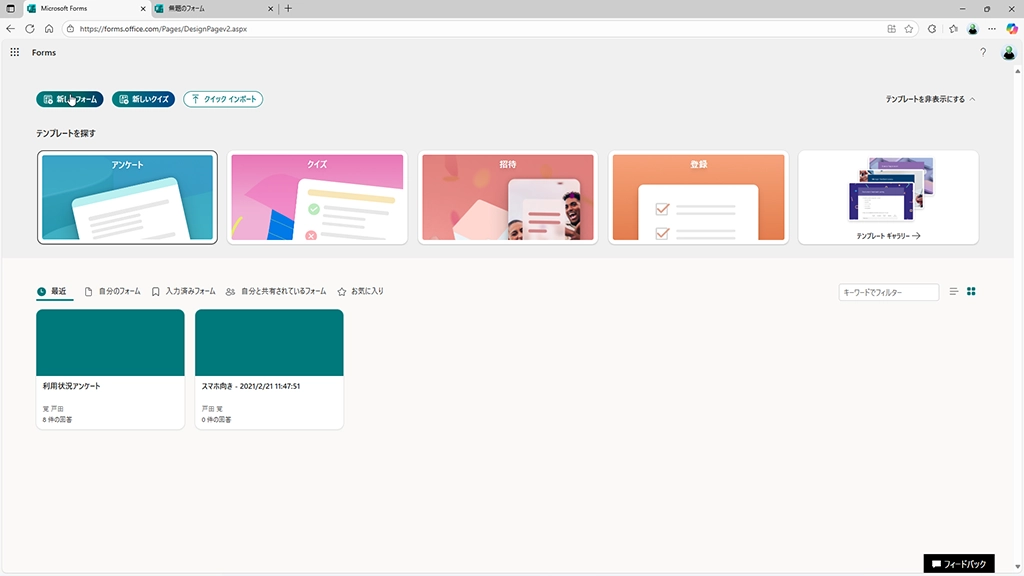
Task: Go to browser home icon
Action: click(x=49, y=29)
